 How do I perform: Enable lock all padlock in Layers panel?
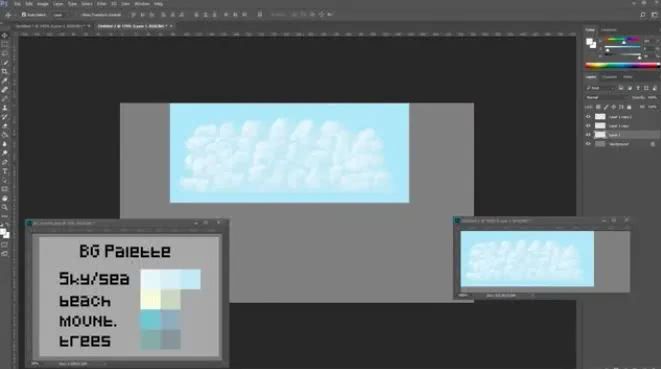pyautogui.click(x=629, y=107)
